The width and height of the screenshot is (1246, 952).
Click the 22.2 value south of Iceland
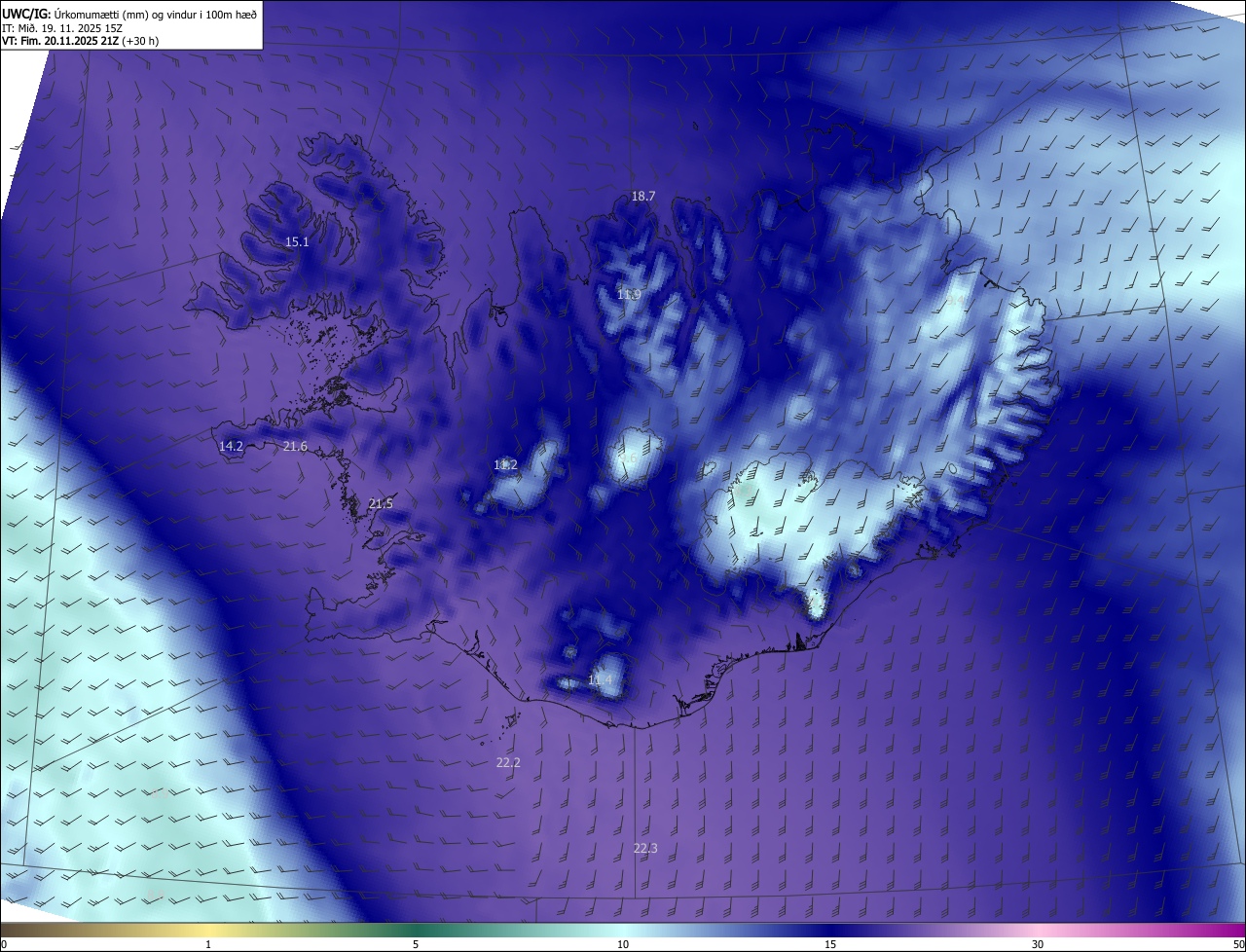[508, 763]
